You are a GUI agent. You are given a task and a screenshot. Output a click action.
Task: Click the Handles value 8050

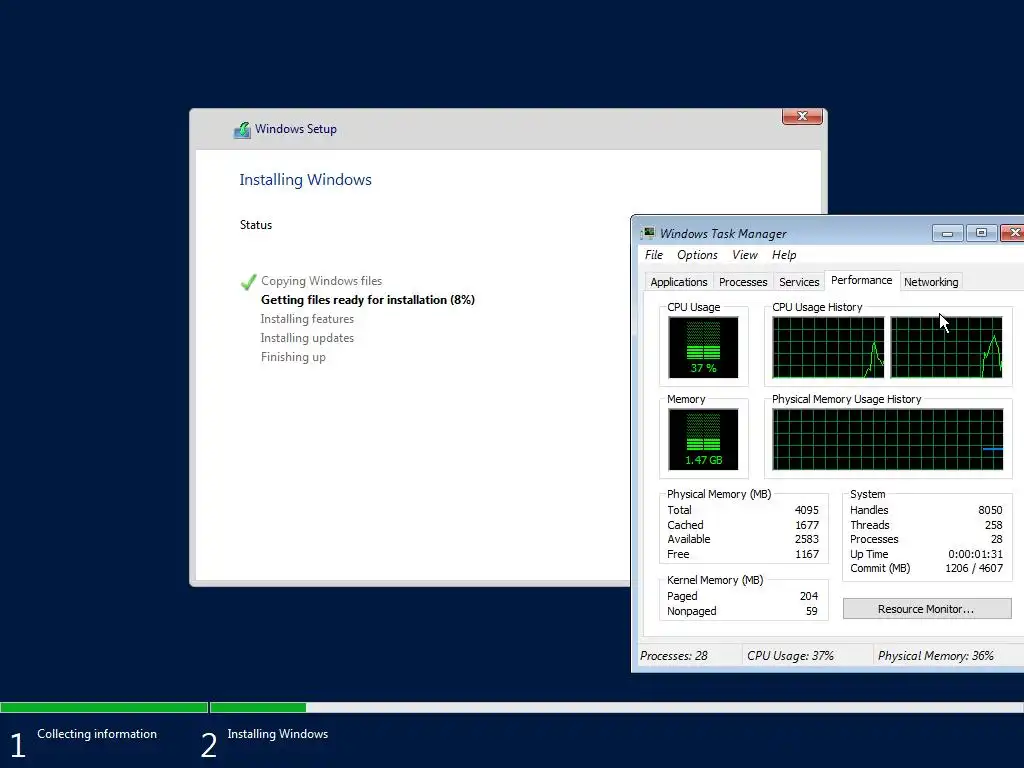click(x=990, y=510)
